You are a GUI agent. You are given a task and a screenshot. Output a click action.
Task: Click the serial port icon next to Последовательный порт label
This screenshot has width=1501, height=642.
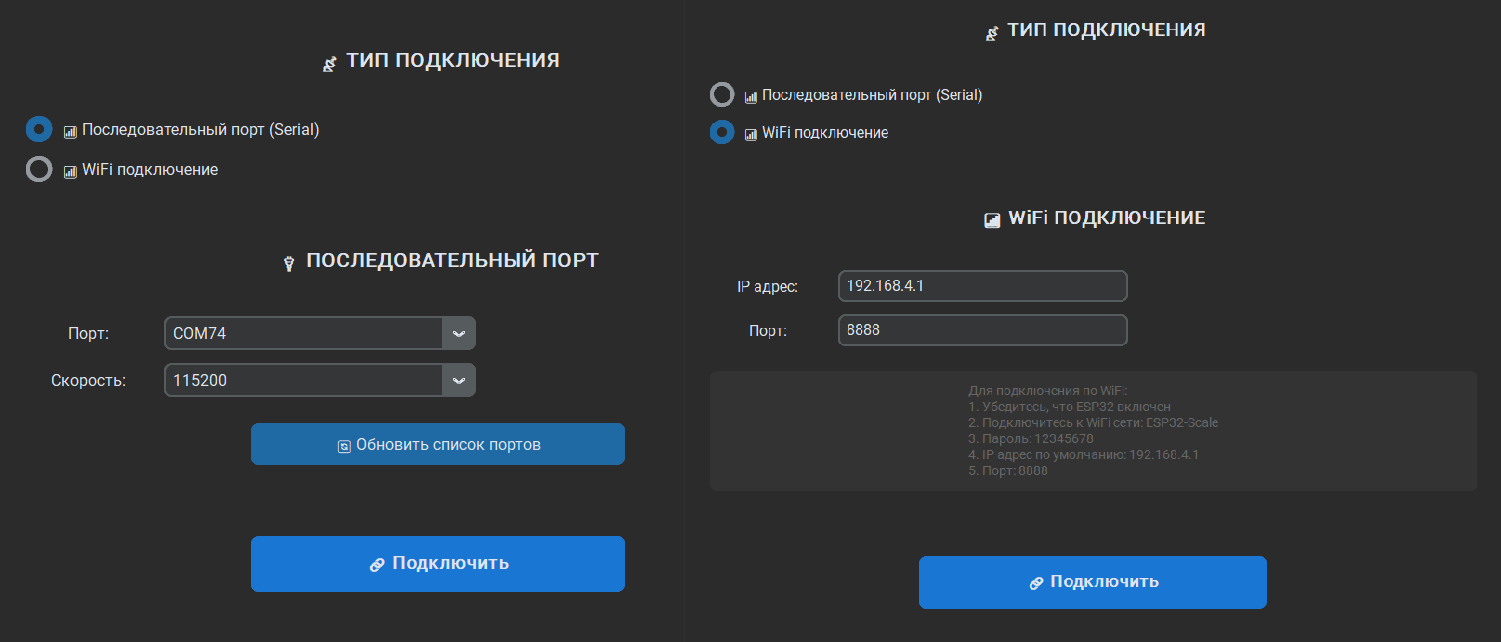click(68, 129)
